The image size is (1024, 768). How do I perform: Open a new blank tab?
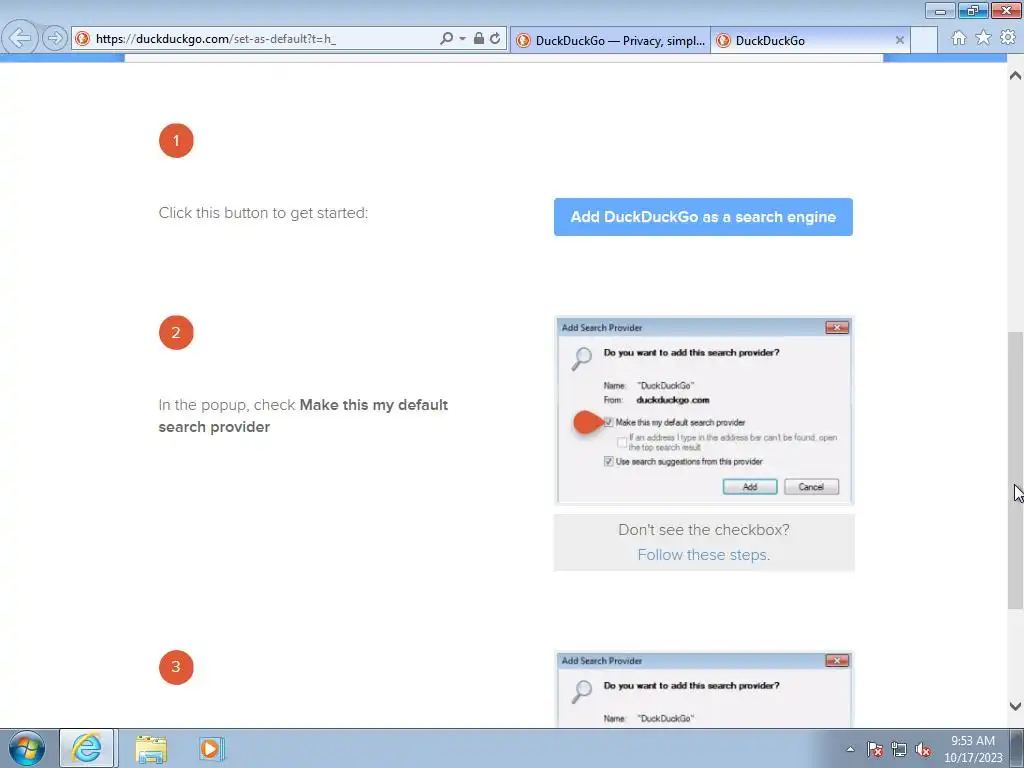click(x=923, y=40)
